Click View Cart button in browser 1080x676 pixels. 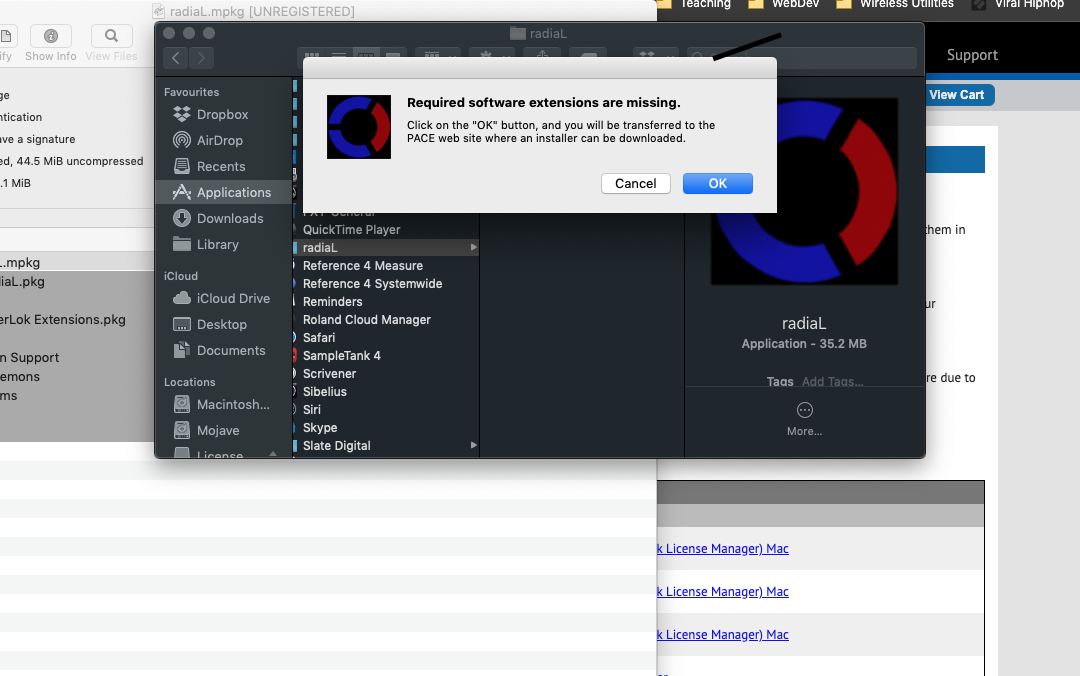pyautogui.click(x=956, y=95)
